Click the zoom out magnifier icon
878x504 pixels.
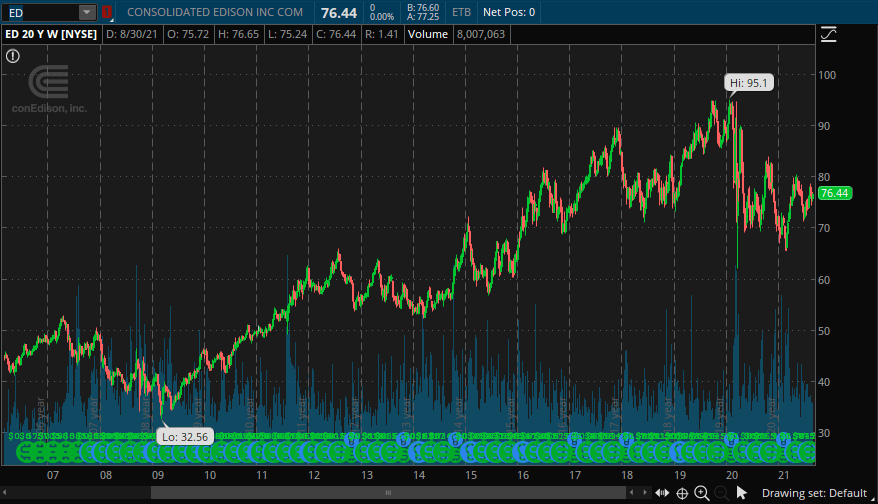click(721, 493)
